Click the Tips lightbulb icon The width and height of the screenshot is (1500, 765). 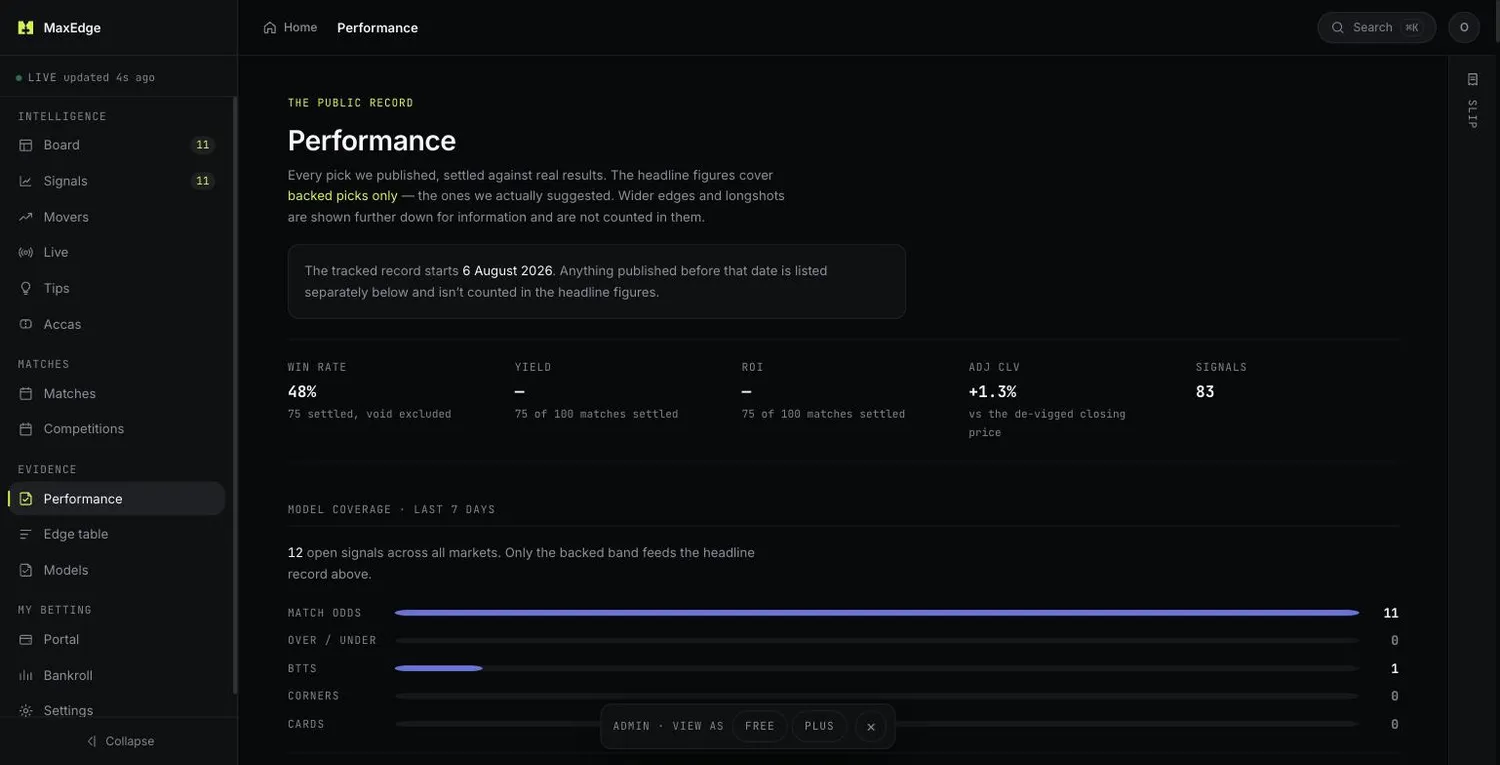coord(26,288)
